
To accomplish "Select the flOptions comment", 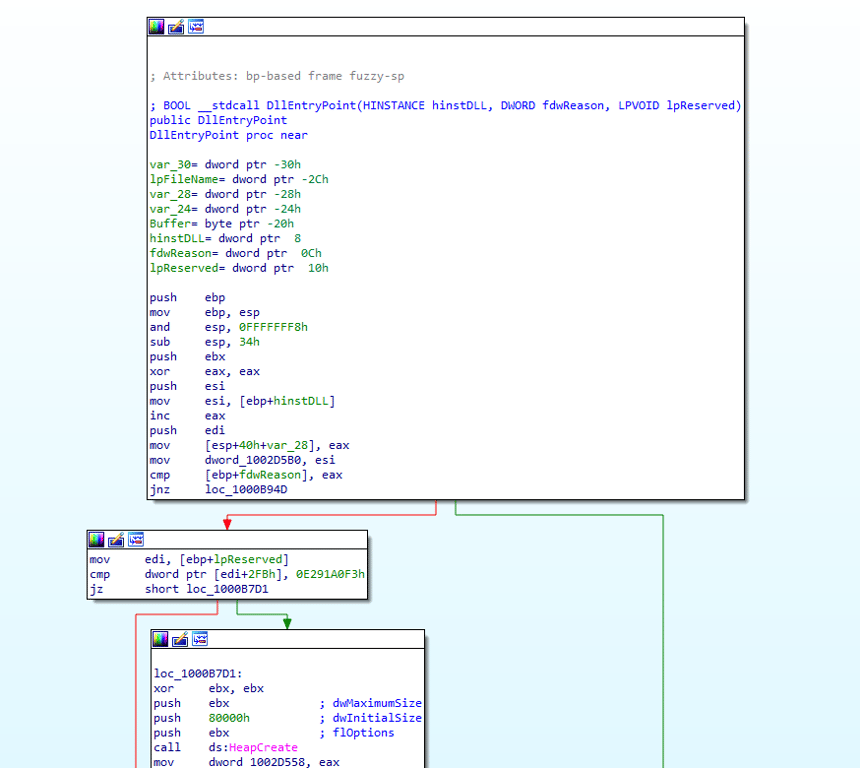I will pos(357,733).
